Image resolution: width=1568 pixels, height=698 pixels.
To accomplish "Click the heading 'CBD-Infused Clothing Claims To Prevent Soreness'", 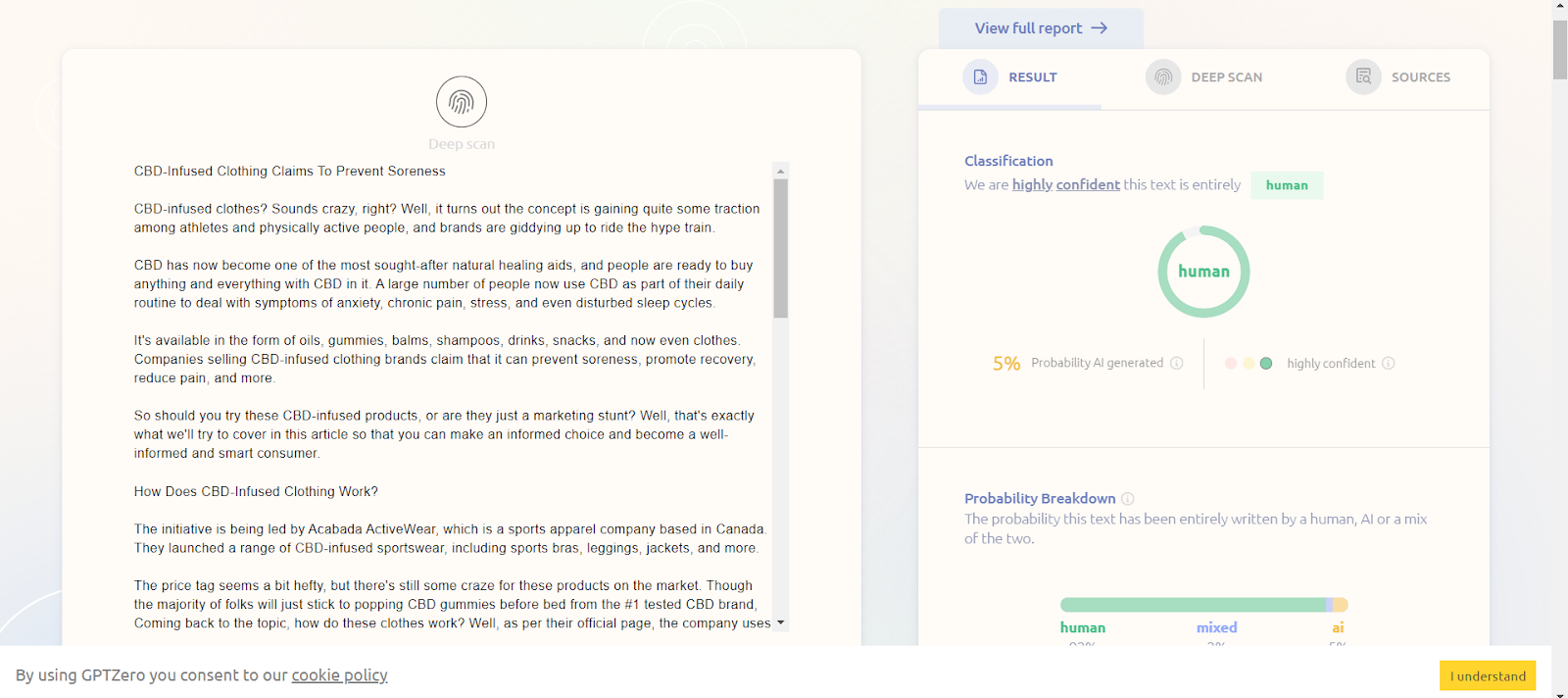I will (x=290, y=171).
